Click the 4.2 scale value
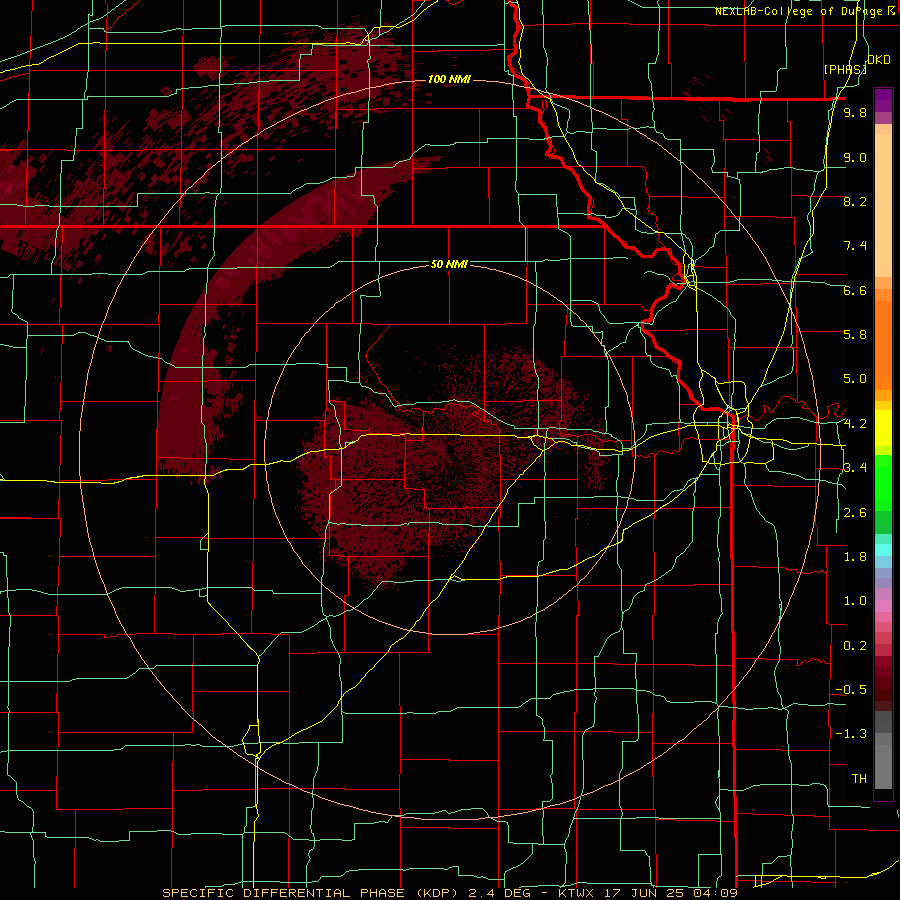The height and width of the screenshot is (900, 900). click(855, 424)
